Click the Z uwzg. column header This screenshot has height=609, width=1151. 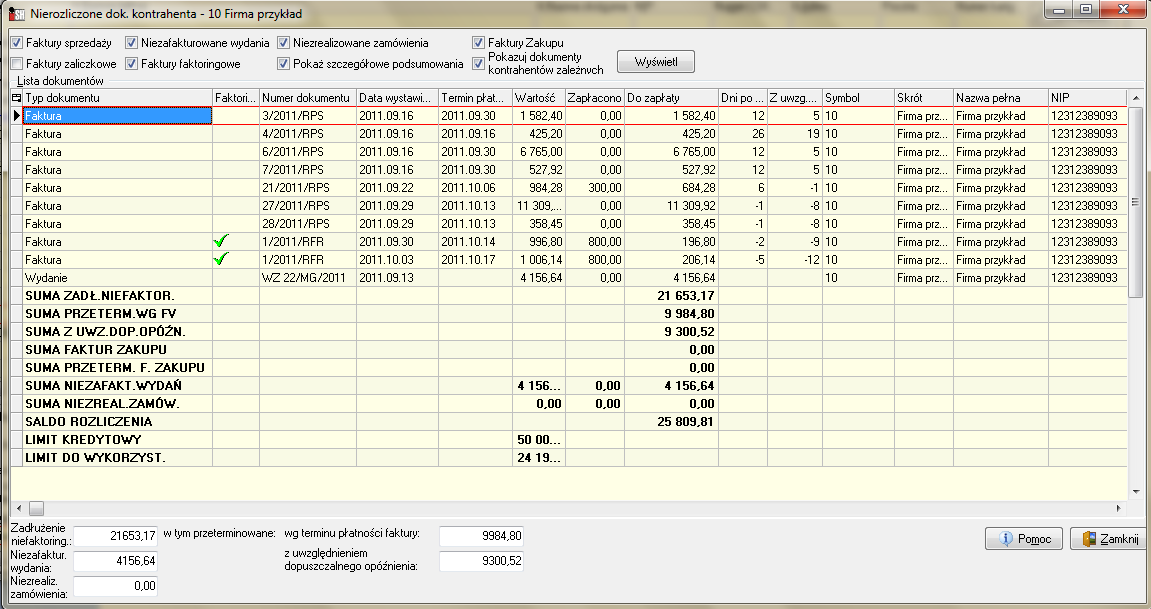(794, 98)
